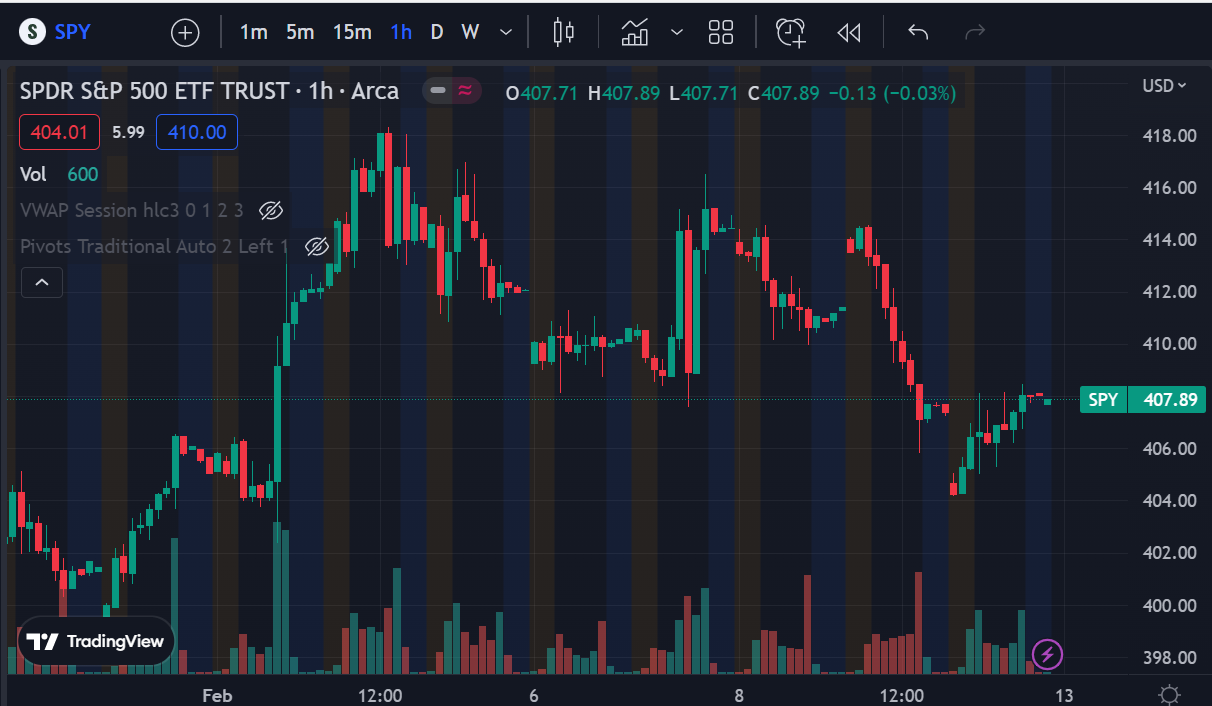Select the Vol indicator legend
Screen dimensions: 1212x706
tap(33, 174)
